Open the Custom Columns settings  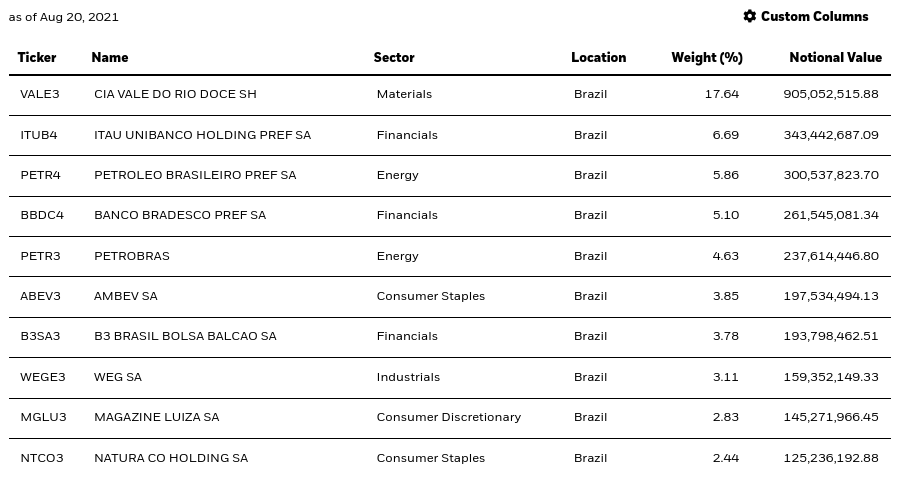coord(805,16)
